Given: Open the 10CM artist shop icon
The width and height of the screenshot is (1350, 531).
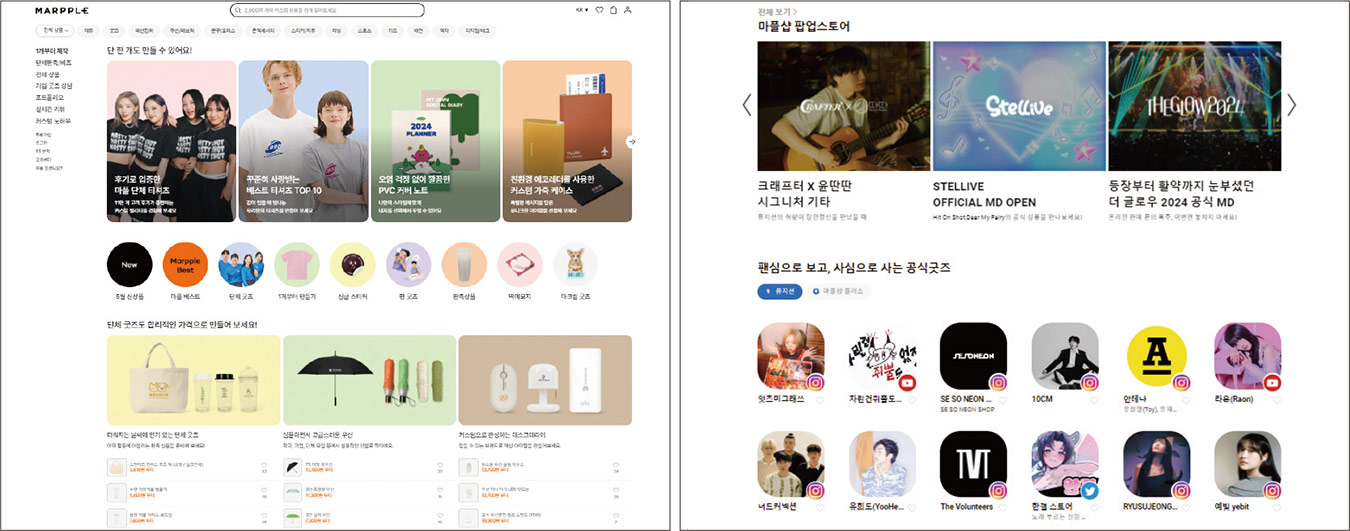Looking at the screenshot, I should tap(1065, 356).
